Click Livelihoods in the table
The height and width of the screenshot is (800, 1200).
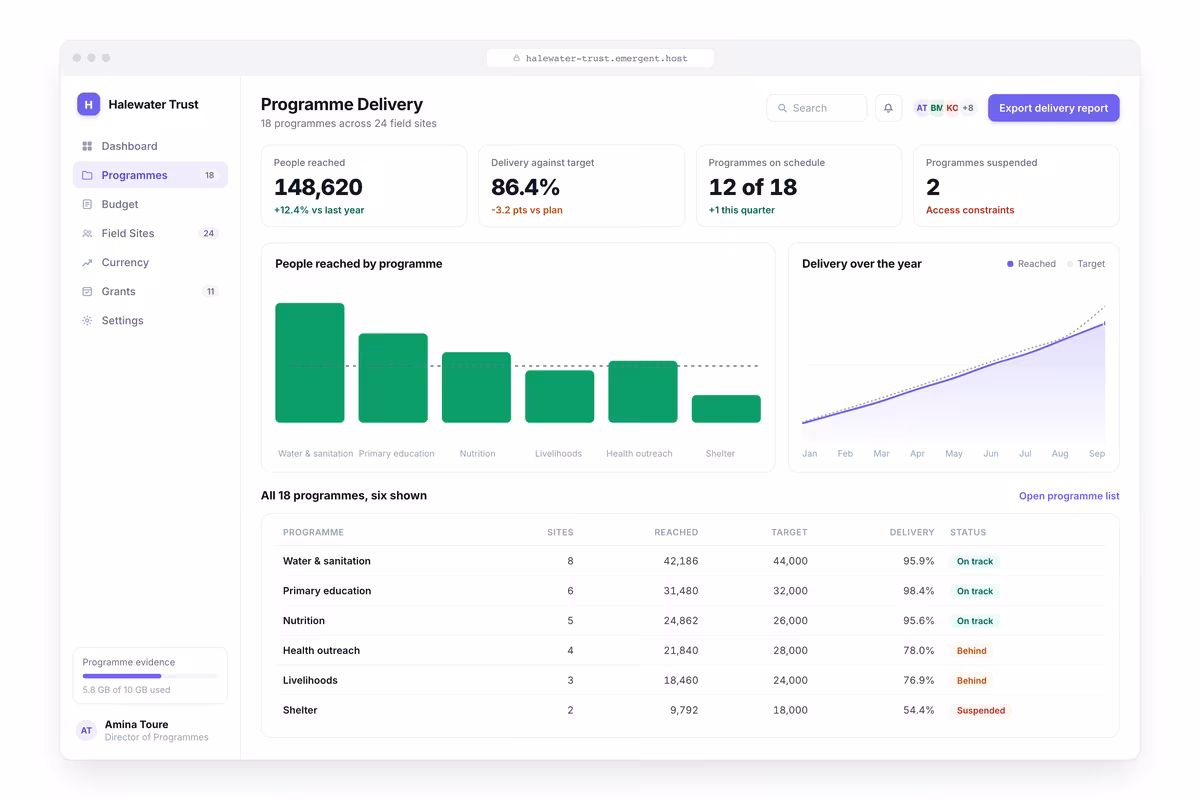[x=310, y=680]
